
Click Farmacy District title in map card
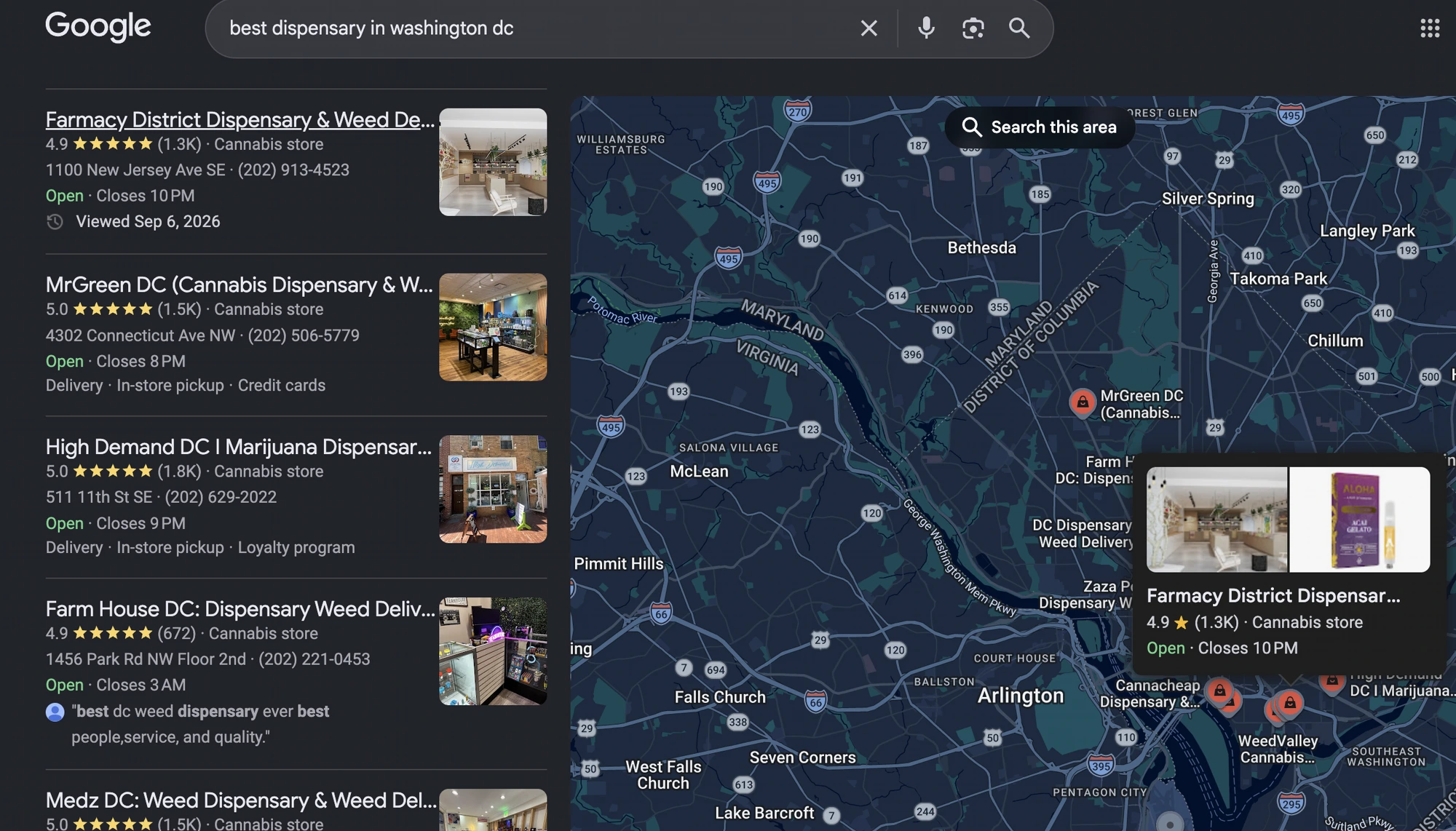point(1273,596)
